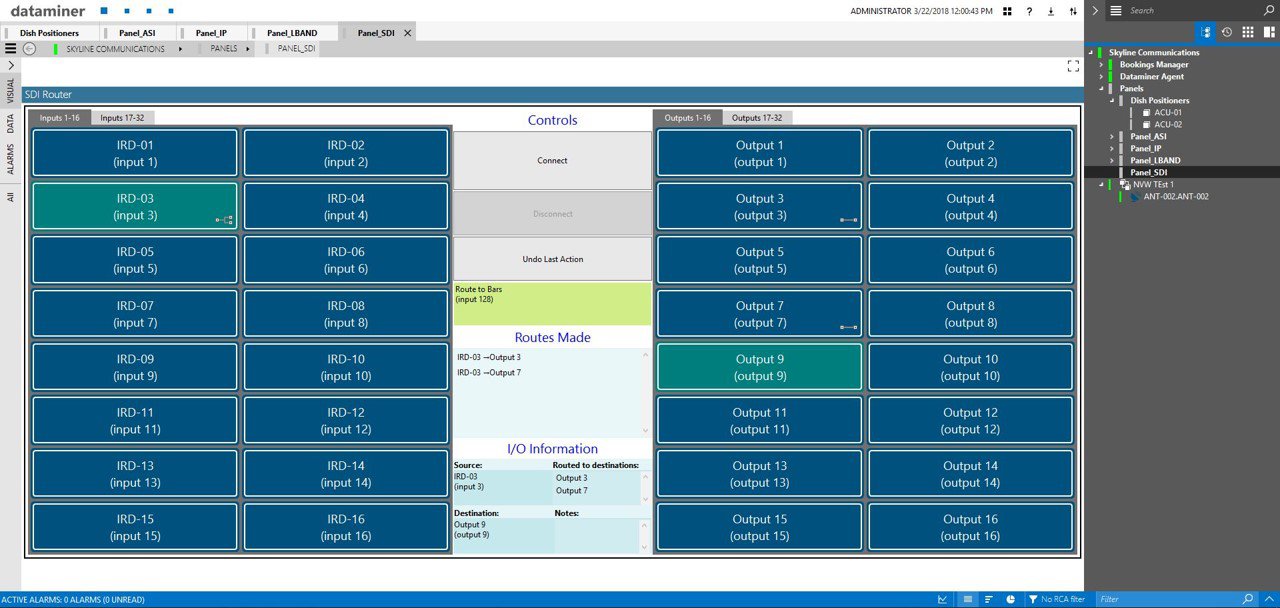Click the fullscreen icon above the SDI Router
Viewport: 1280px width, 608px height.
tap(1073, 66)
